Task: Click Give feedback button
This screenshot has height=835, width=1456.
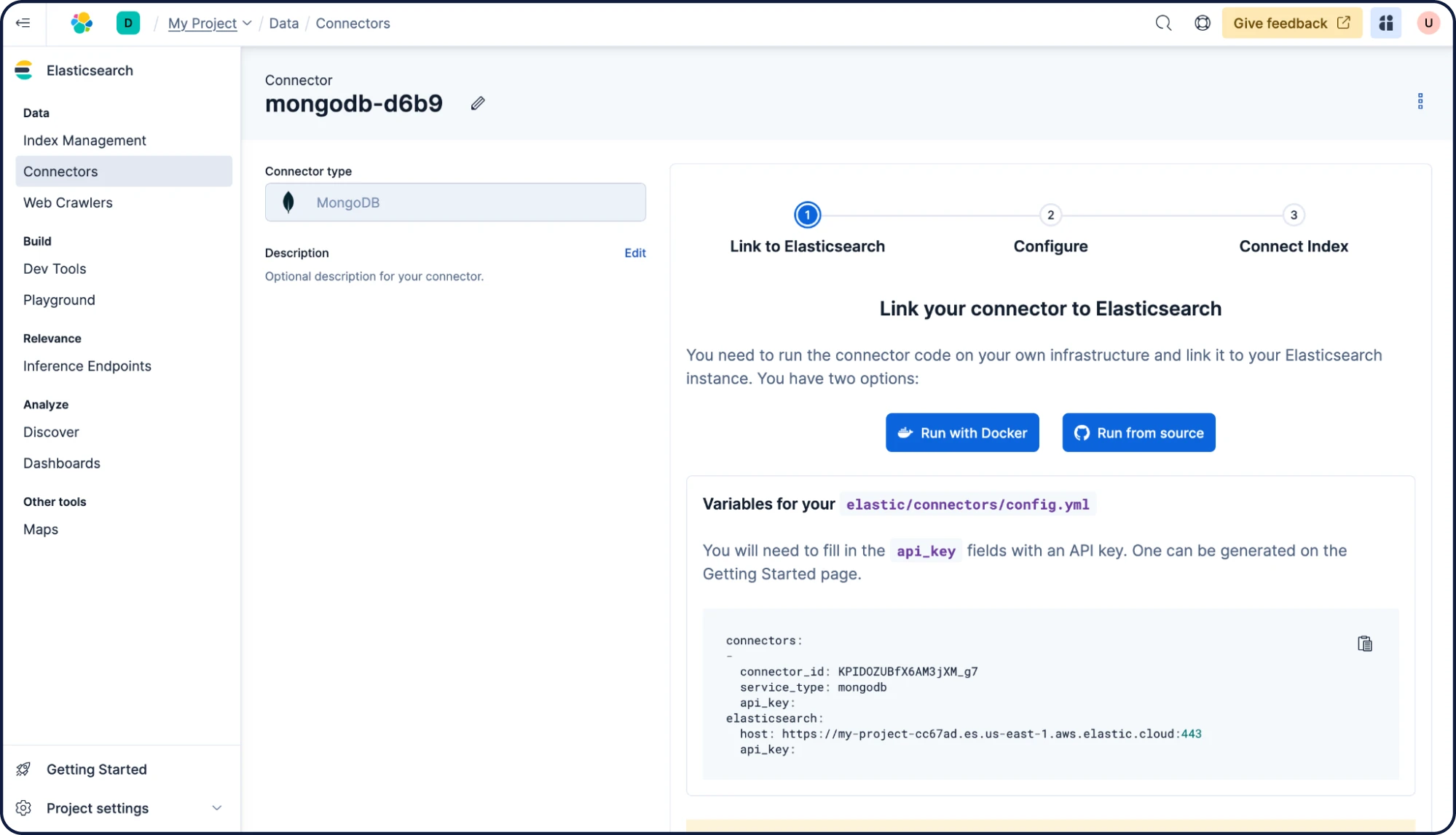Action: tap(1291, 23)
